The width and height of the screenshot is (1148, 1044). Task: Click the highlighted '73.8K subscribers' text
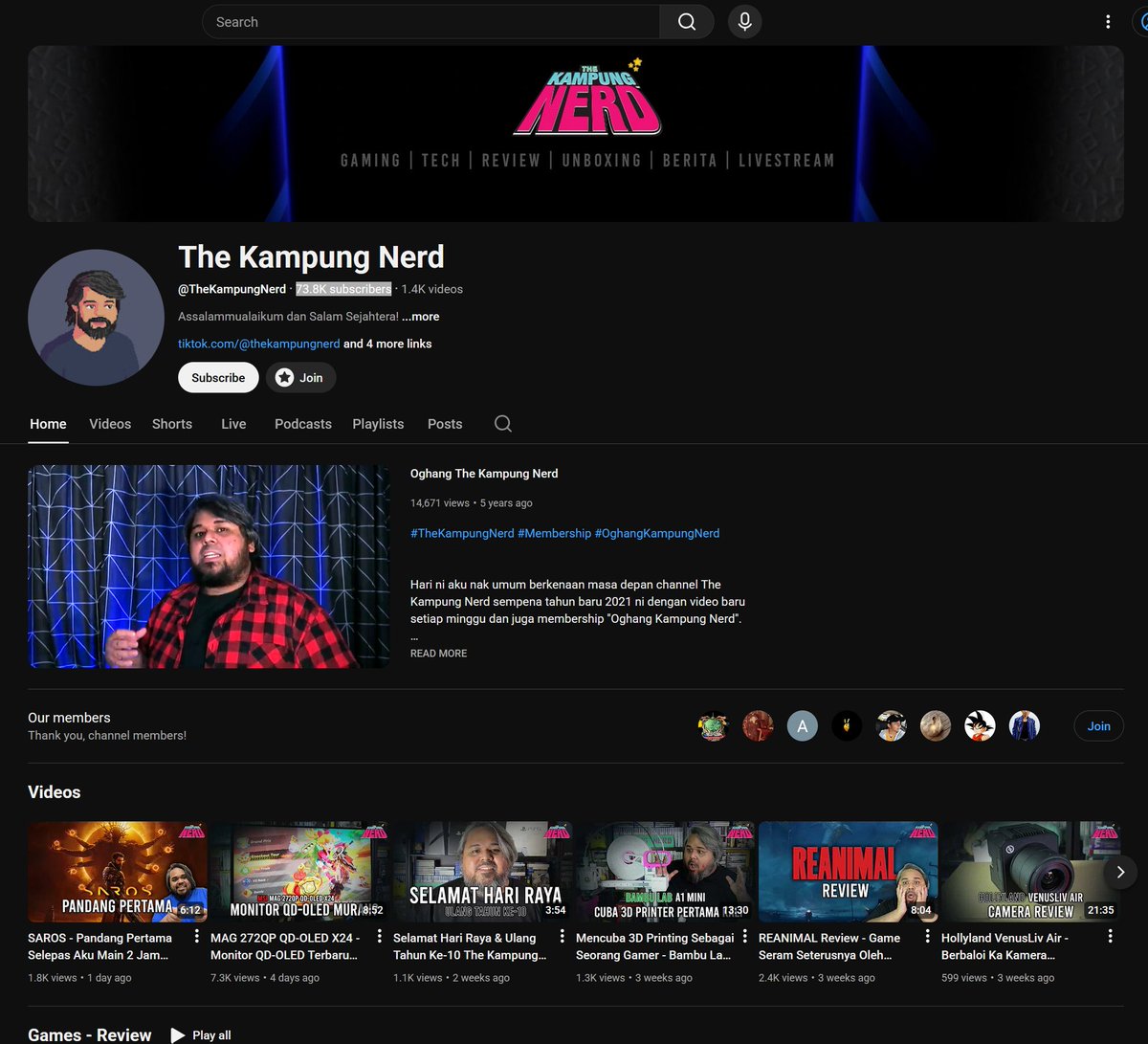(x=343, y=289)
